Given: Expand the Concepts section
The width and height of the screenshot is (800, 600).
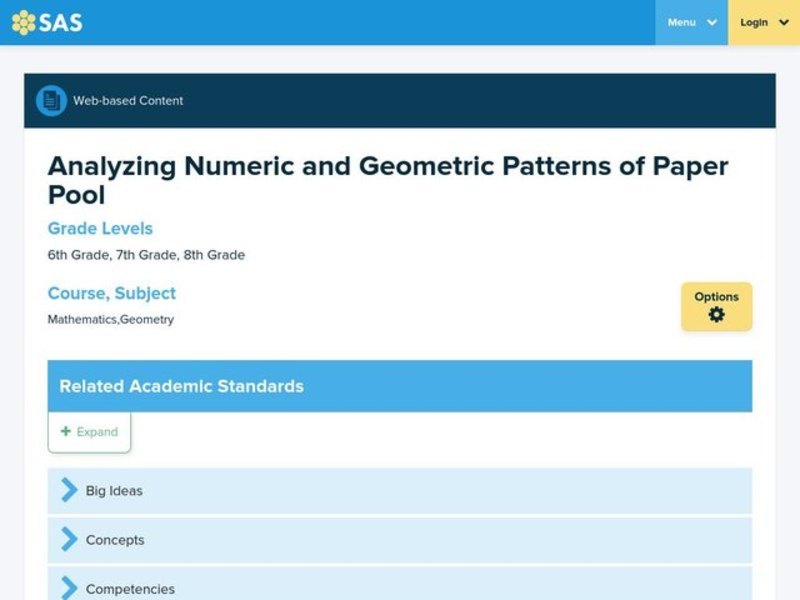Looking at the screenshot, I should (x=114, y=540).
